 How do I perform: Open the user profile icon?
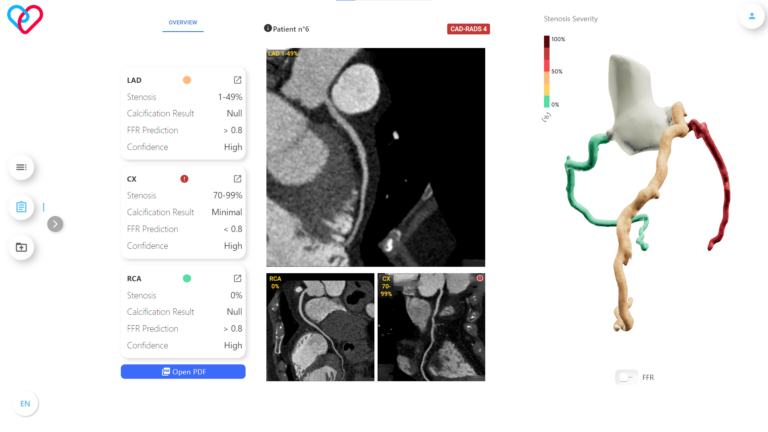tap(751, 16)
